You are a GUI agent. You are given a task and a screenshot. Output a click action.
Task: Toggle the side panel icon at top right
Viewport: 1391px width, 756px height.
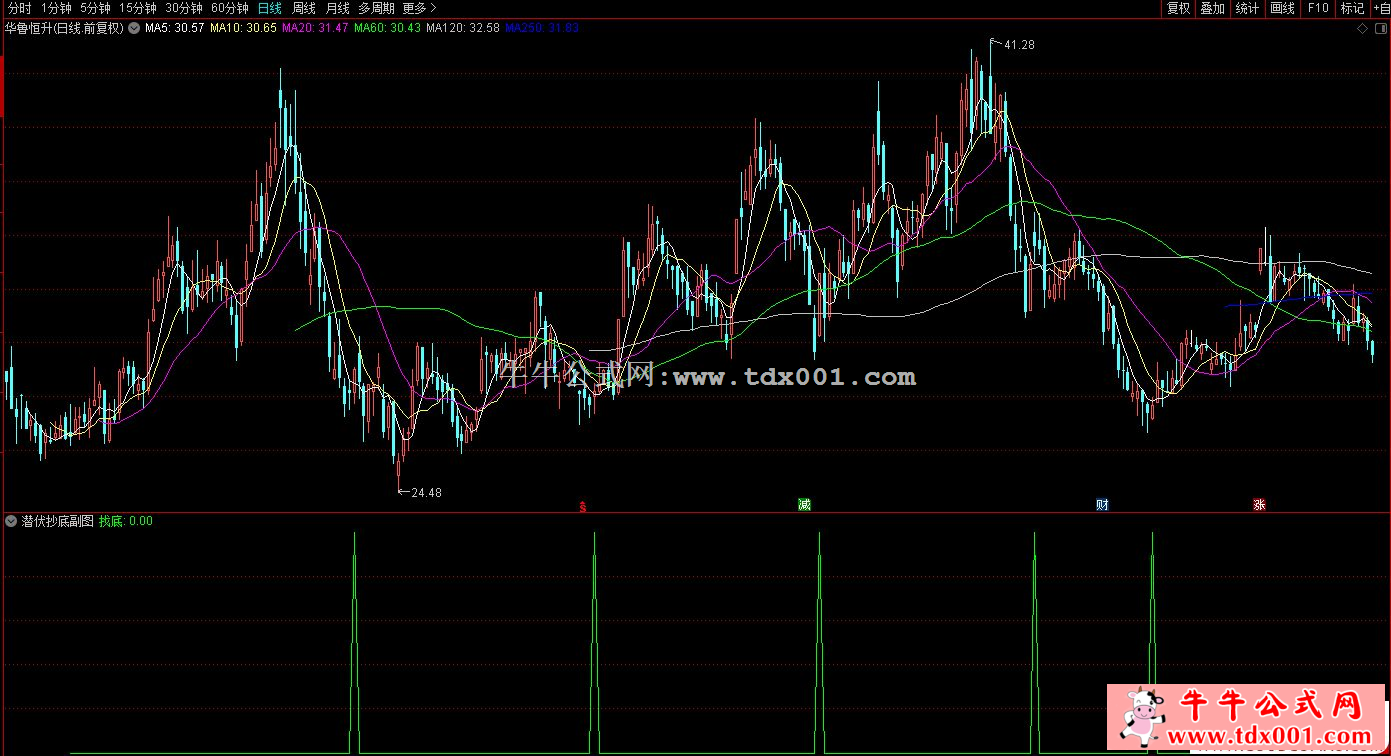[x=1381, y=28]
